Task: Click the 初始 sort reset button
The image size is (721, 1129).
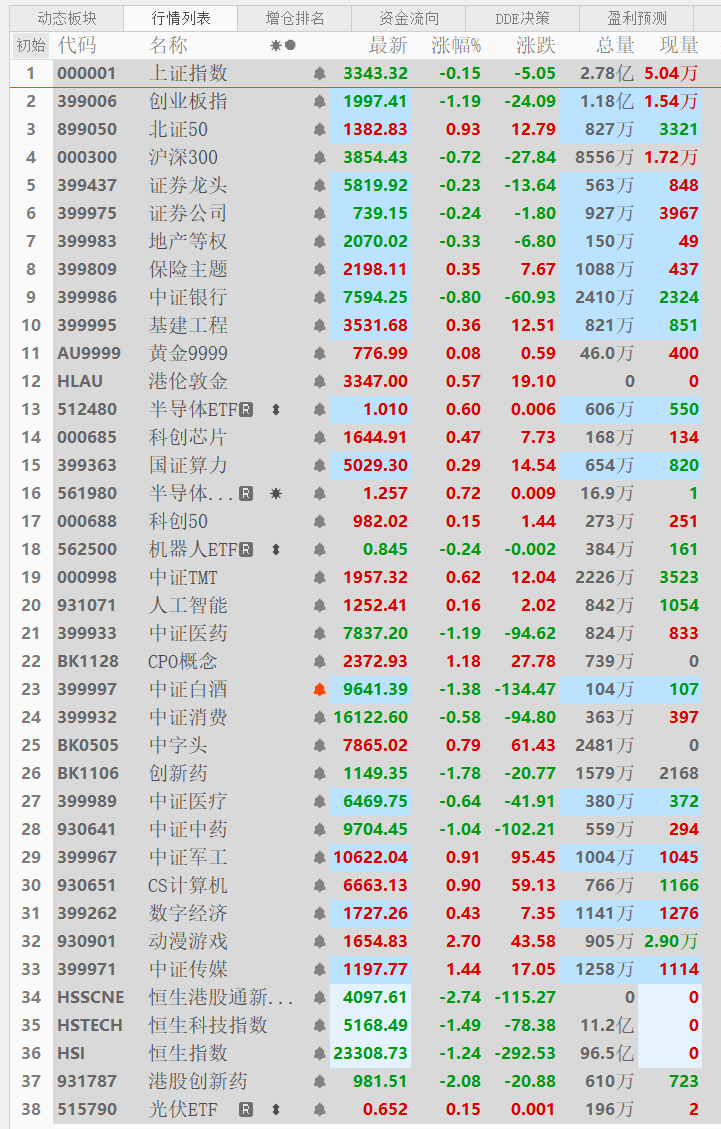Action: pos(31,46)
